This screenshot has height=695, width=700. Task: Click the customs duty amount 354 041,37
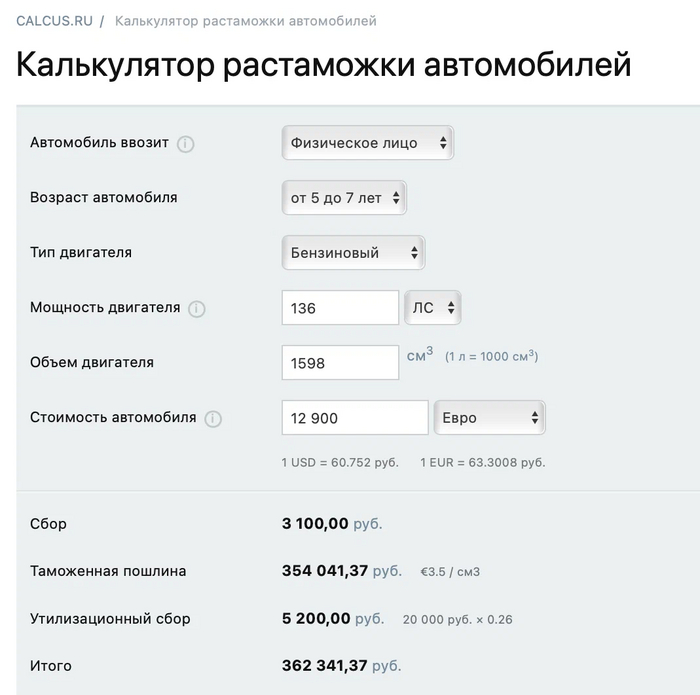pos(326,571)
